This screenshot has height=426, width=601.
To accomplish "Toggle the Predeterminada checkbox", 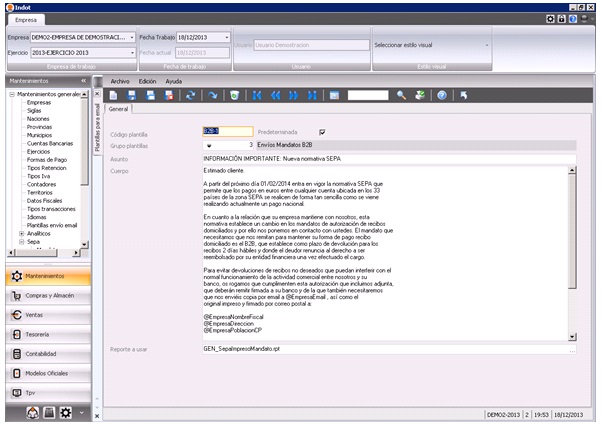I will (x=322, y=131).
